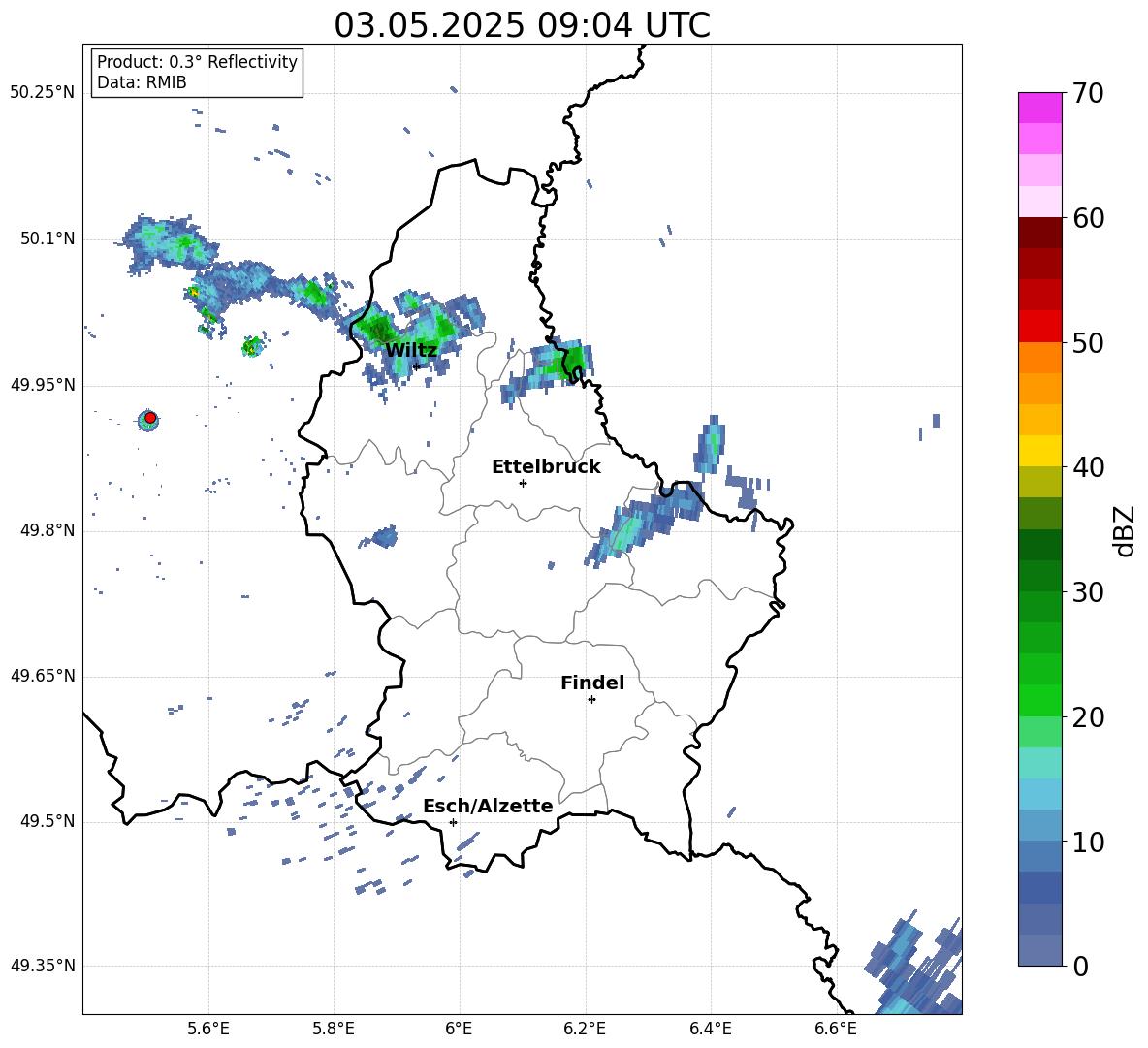The image size is (1148, 1048).
Task: Click the Esch/Alzette station cross marker
Action: pyautogui.click(x=453, y=822)
